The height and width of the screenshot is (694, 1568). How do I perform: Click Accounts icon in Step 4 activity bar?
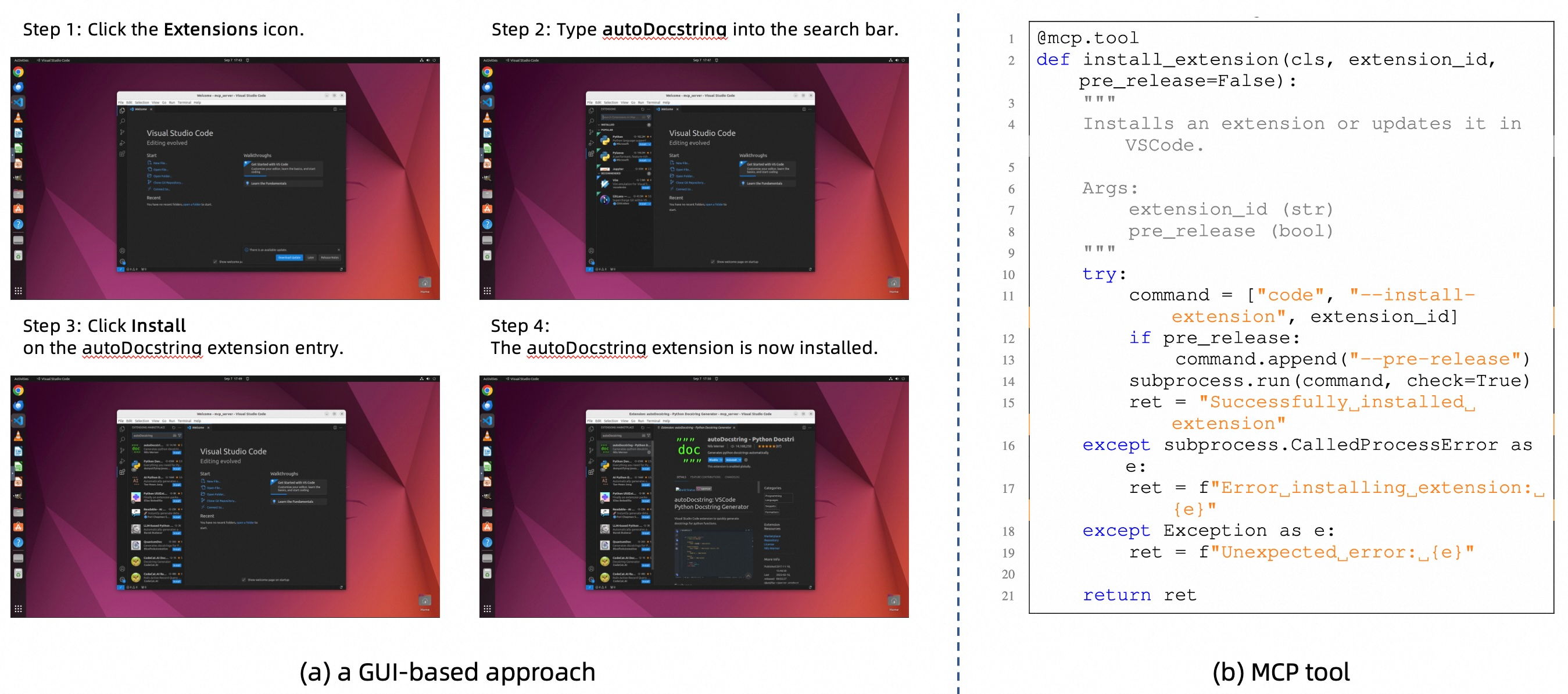coord(591,569)
